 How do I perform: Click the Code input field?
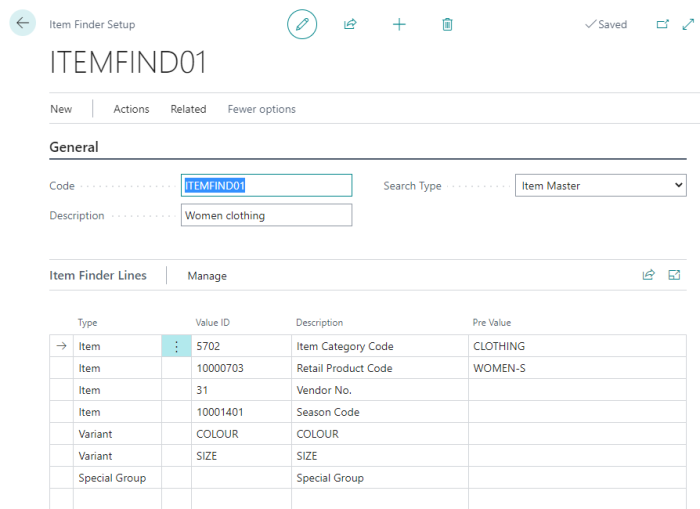coord(266,186)
